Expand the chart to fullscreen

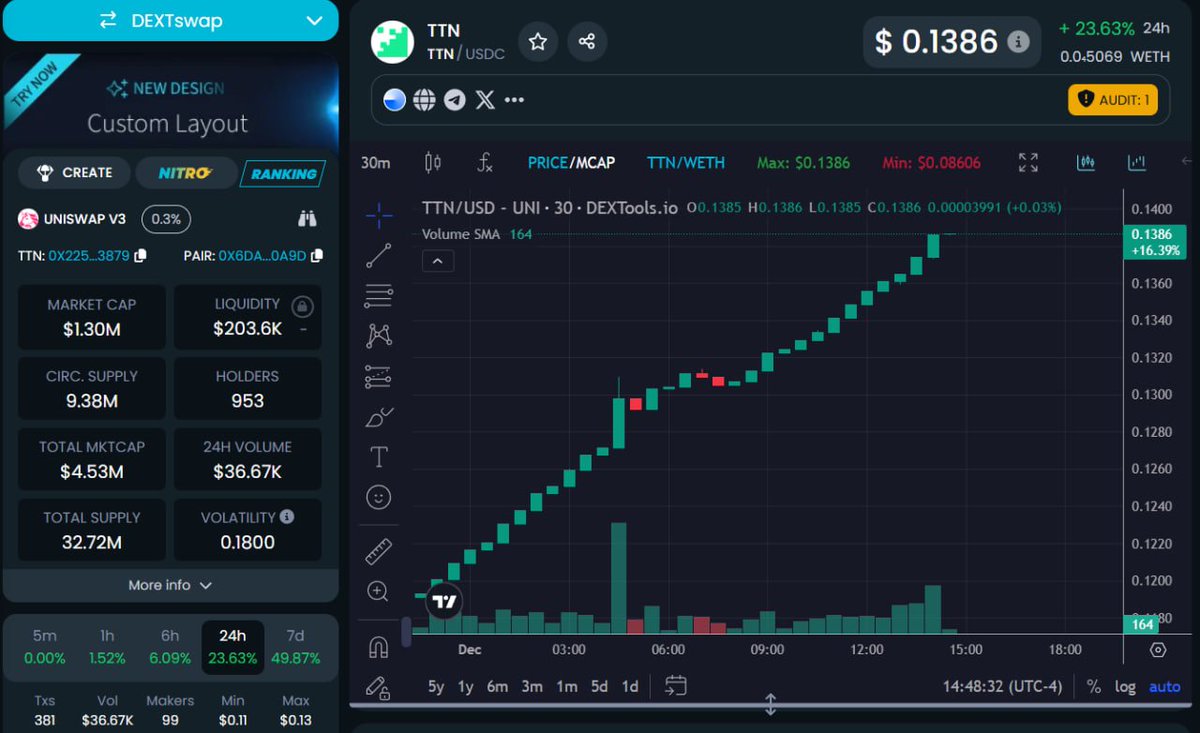tap(1027, 162)
